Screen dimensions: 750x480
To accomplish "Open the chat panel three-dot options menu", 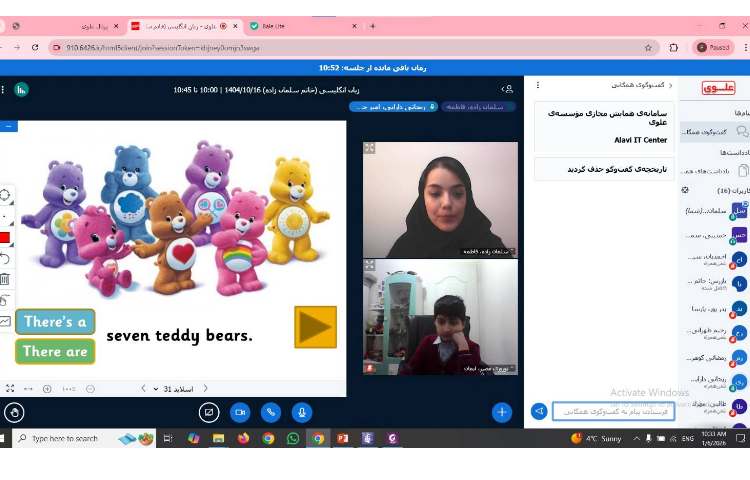I will pos(538,86).
